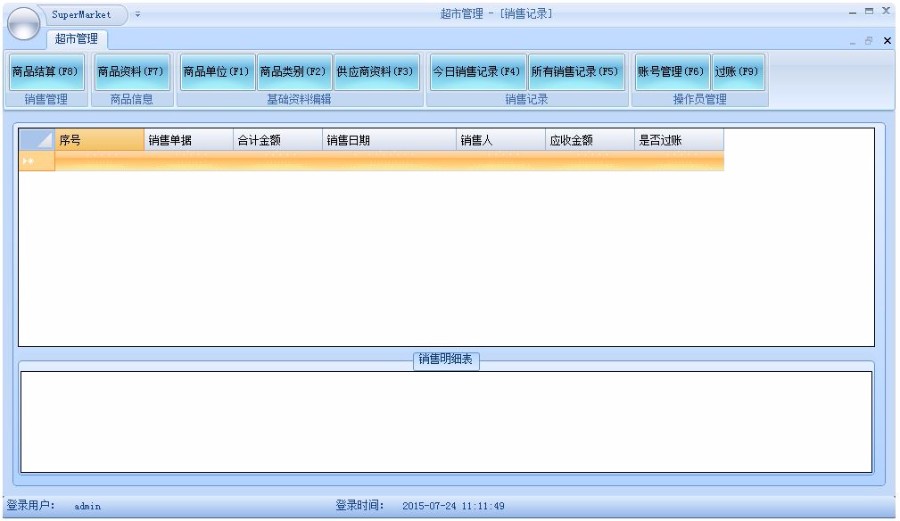Click the 销售人 column header

(501, 140)
